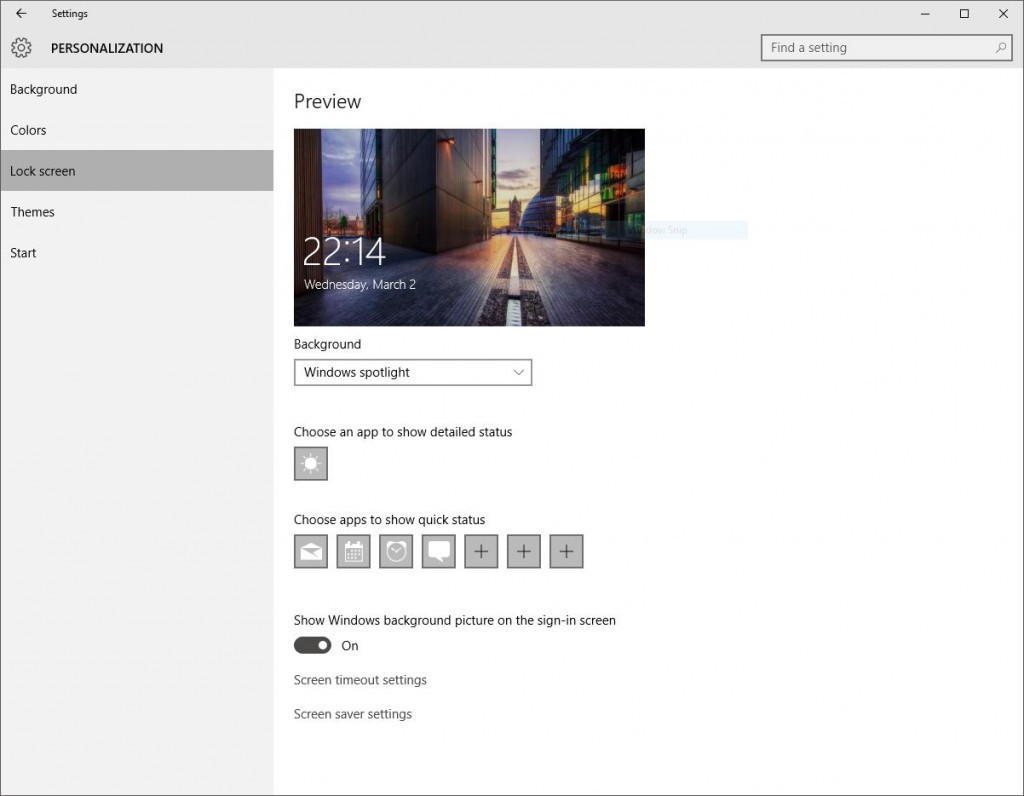Screen dimensions: 1024x796
Task: Click the Find a setting search box
Action: pos(886,48)
